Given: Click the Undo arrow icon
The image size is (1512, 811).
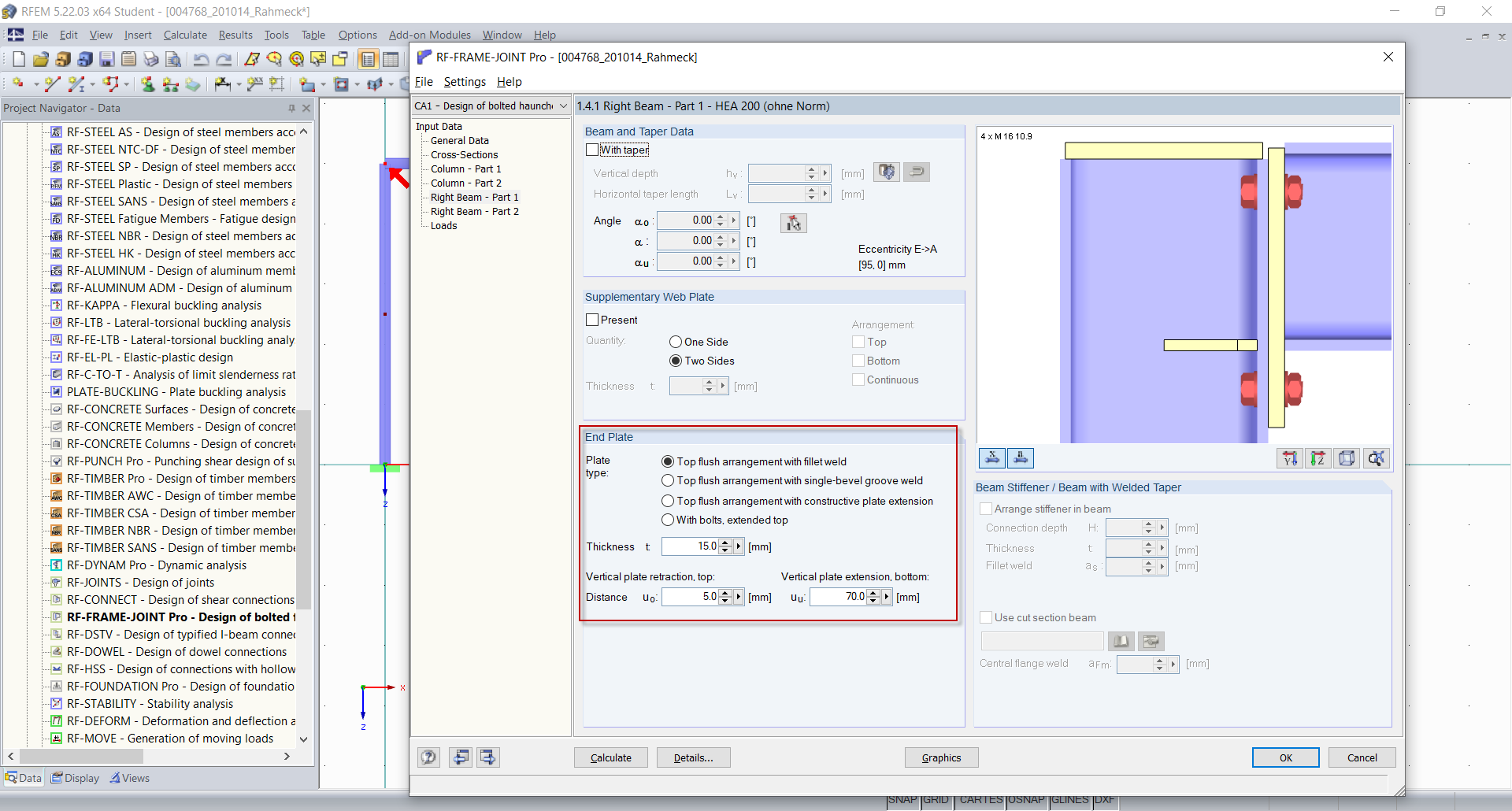Looking at the screenshot, I should [202, 59].
